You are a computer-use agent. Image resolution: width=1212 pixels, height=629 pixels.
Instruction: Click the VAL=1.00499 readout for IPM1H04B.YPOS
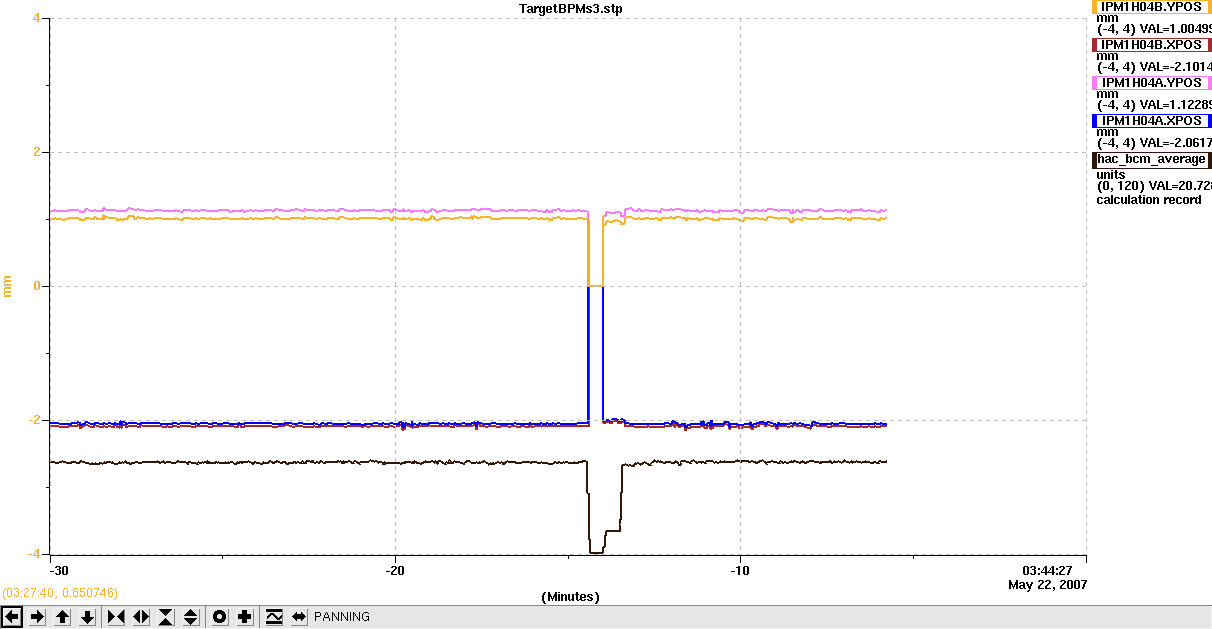pos(1174,28)
